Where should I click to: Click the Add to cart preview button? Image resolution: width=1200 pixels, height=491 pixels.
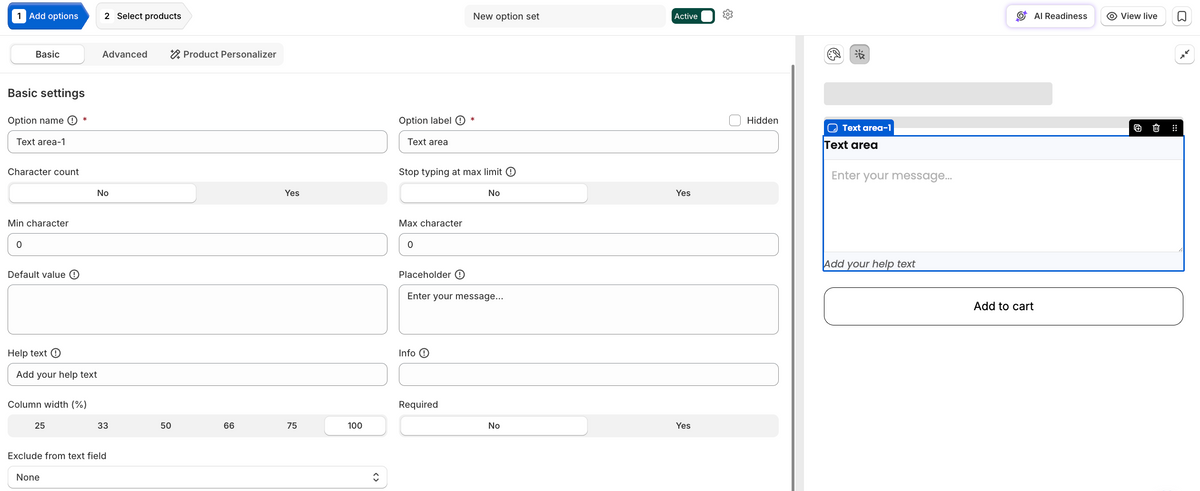(1003, 306)
